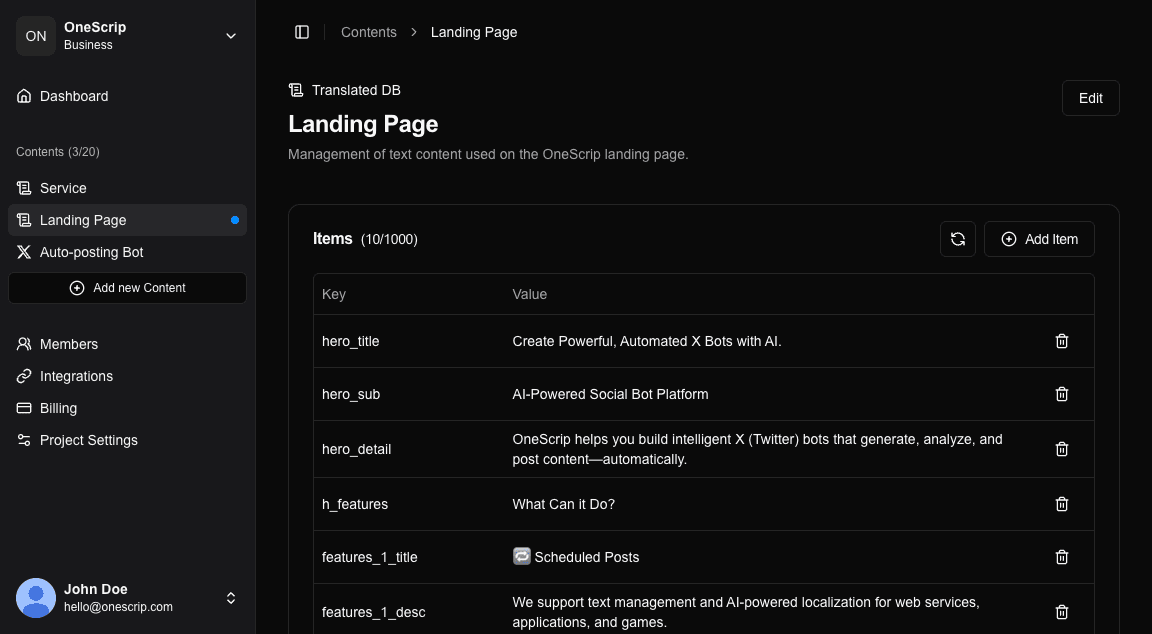Click the Translated DB scroll icon
Image resolution: width=1152 pixels, height=634 pixels.
coord(296,90)
